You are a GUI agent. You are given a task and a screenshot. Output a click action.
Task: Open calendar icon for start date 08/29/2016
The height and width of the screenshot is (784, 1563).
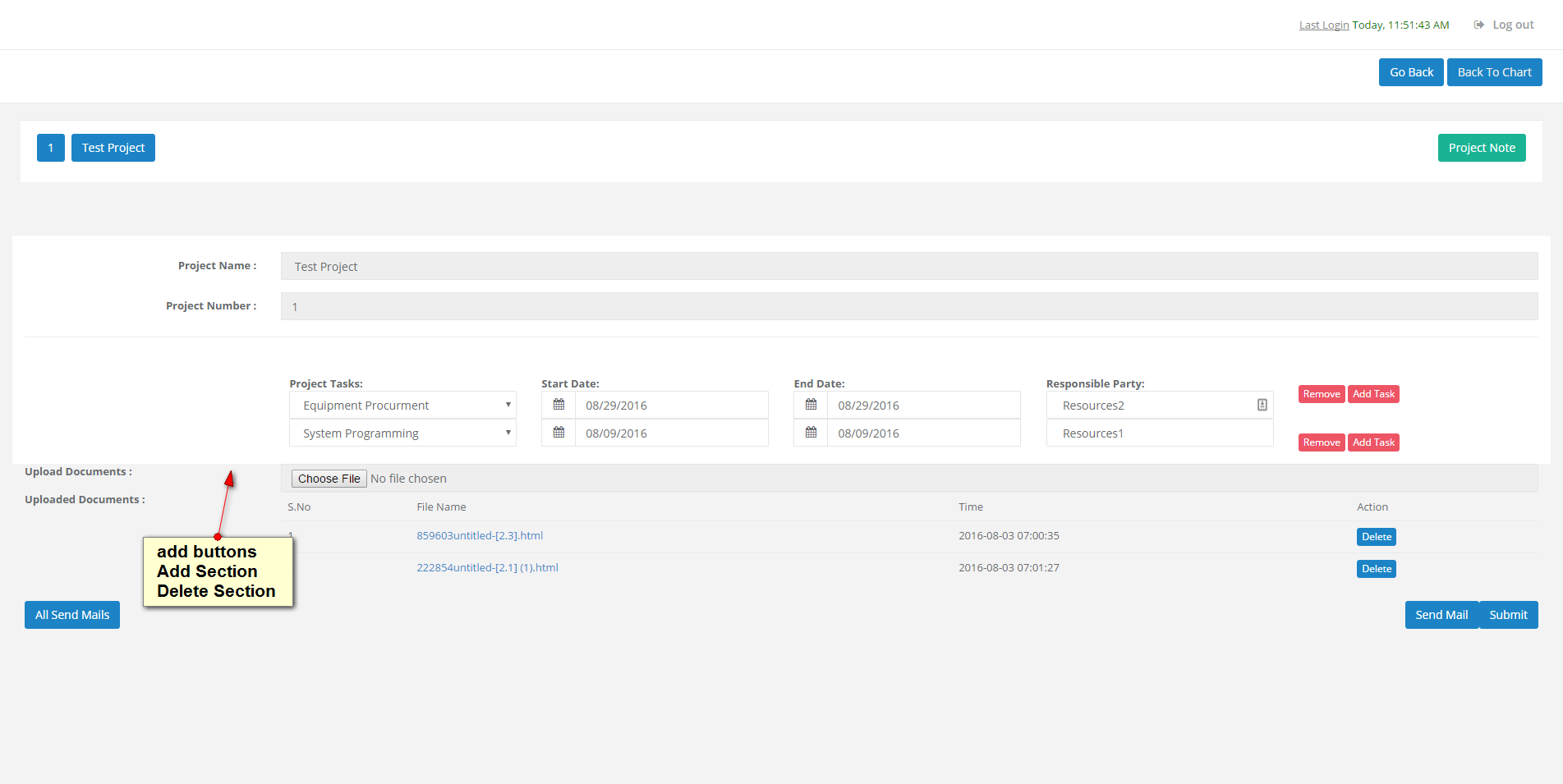(559, 405)
